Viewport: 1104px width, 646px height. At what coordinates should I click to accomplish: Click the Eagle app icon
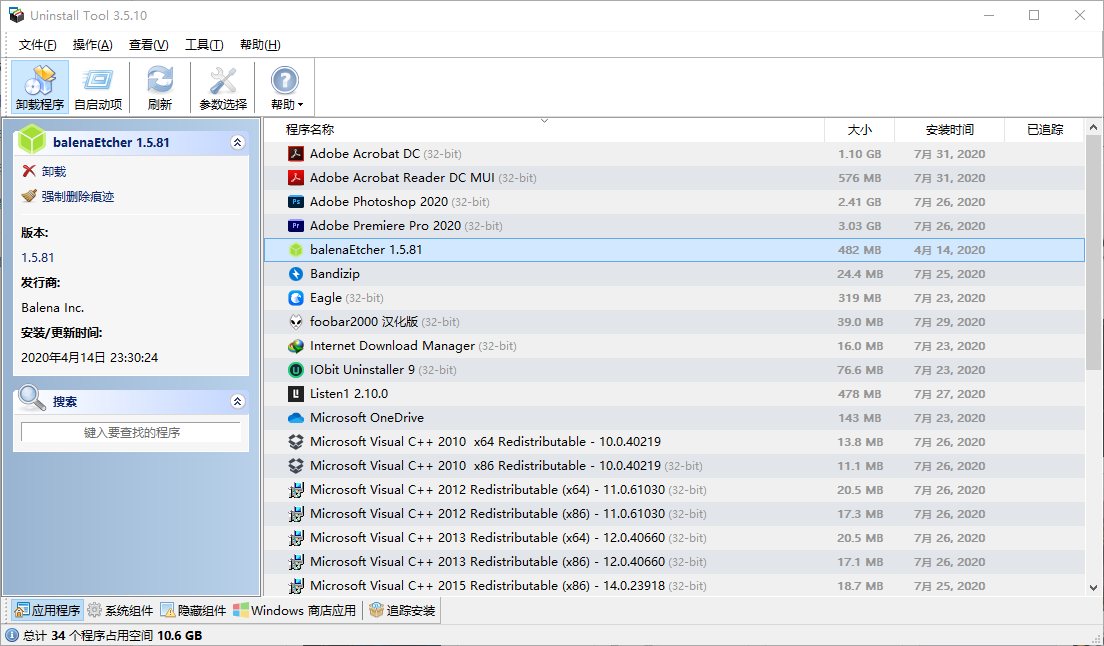point(296,298)
